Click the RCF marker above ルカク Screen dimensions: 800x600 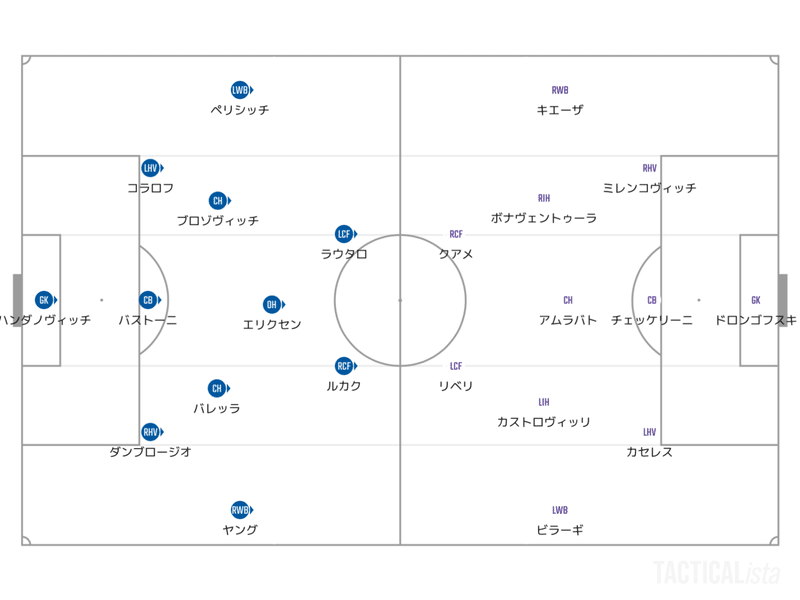click(x=346, y=366)
